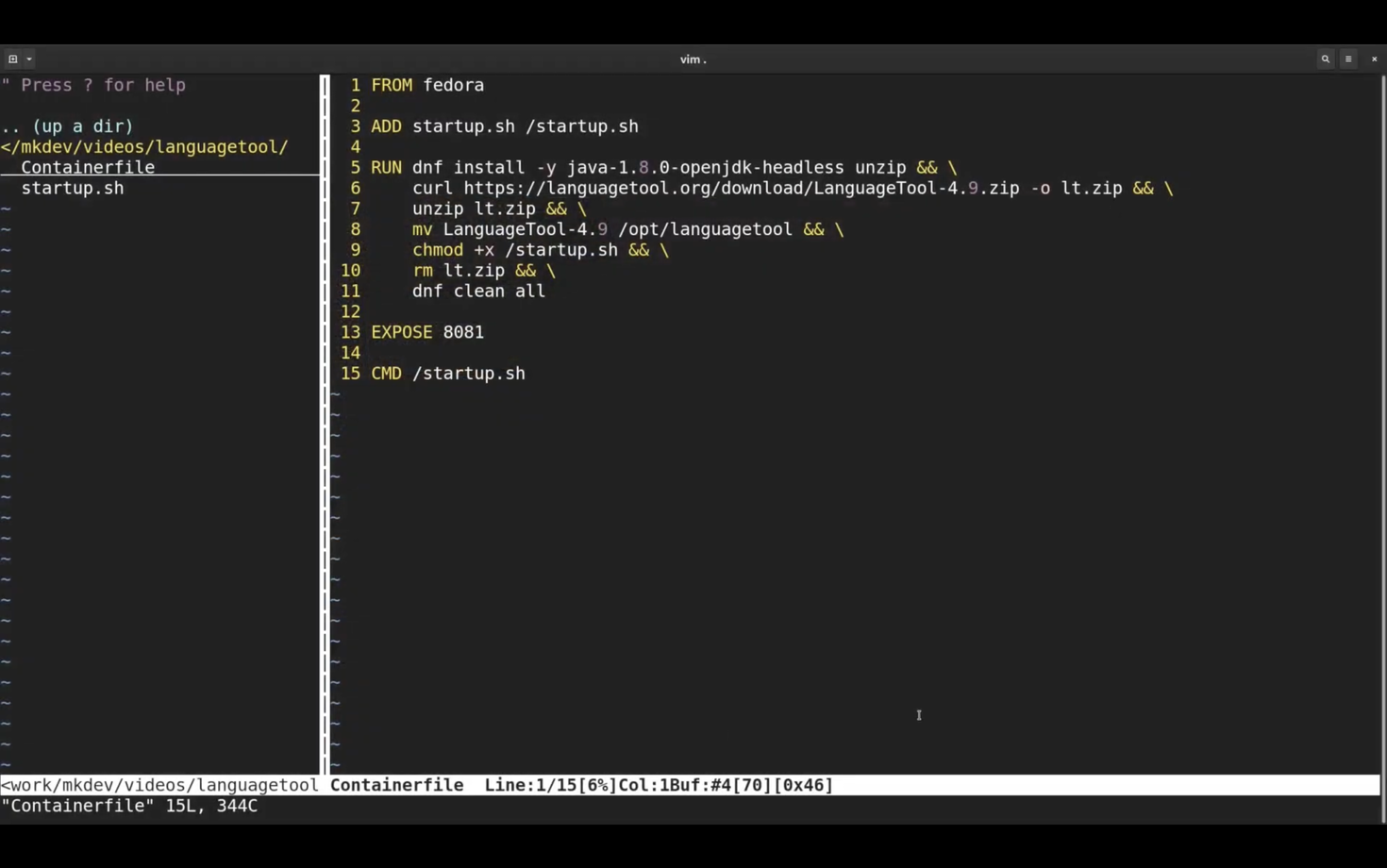
Task: Place cursor on 'FROM fedora' line
Action: point(427,85)
